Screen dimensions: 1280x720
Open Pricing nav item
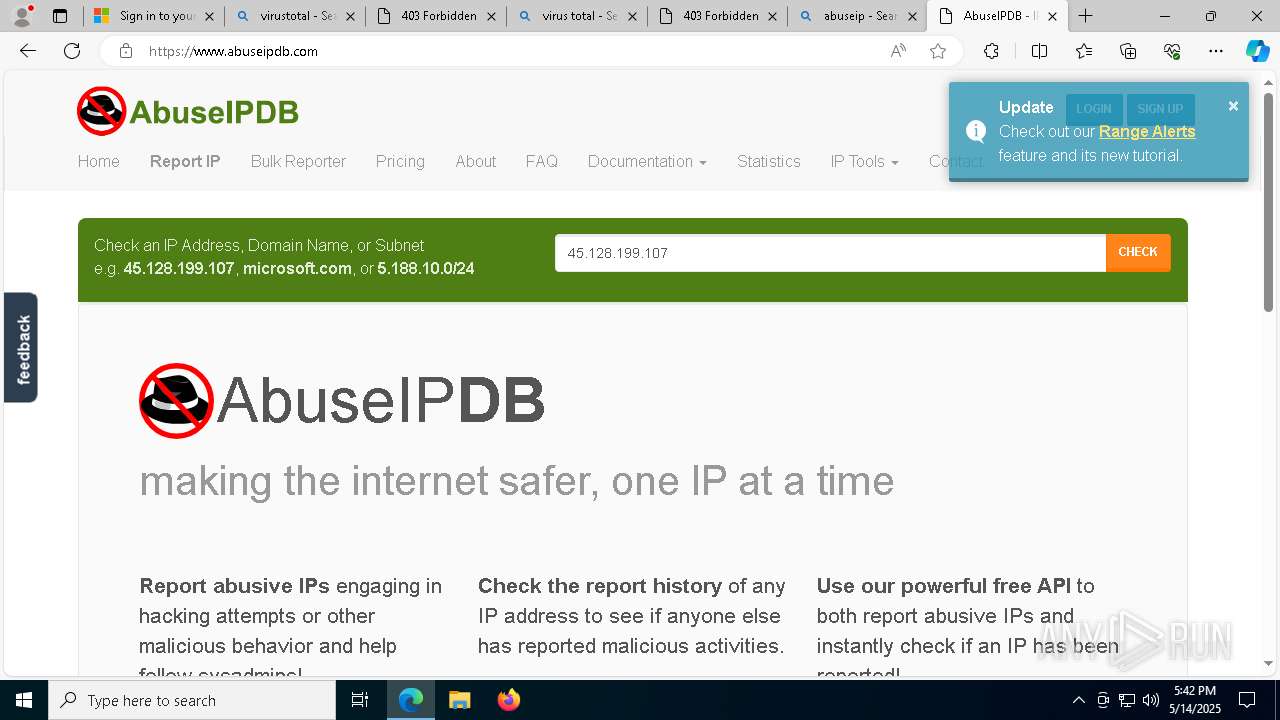pos(400,161)
